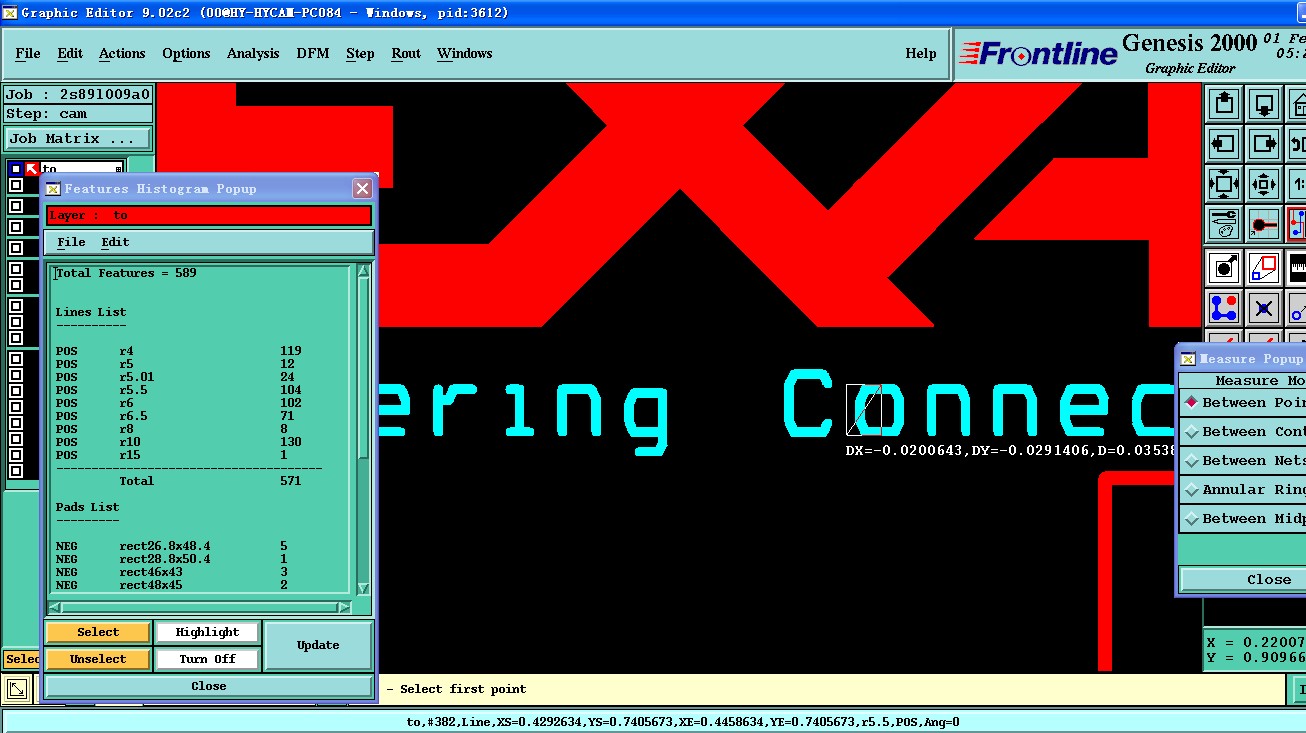1306x733 pixels.
Task: Select the red and blue rectangle zoom-area icon
Action: tap(1263, 267)
